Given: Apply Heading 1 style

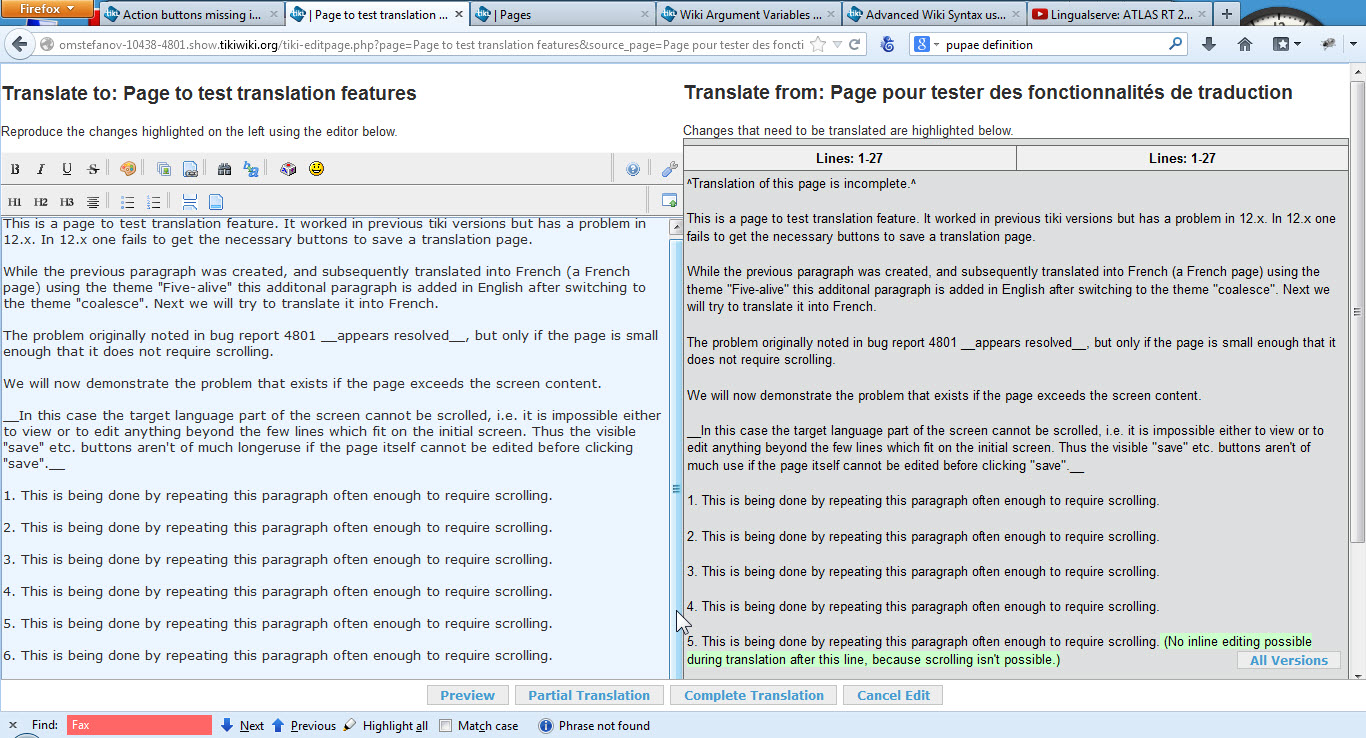Looking at the screenshot, I should 15,202.
